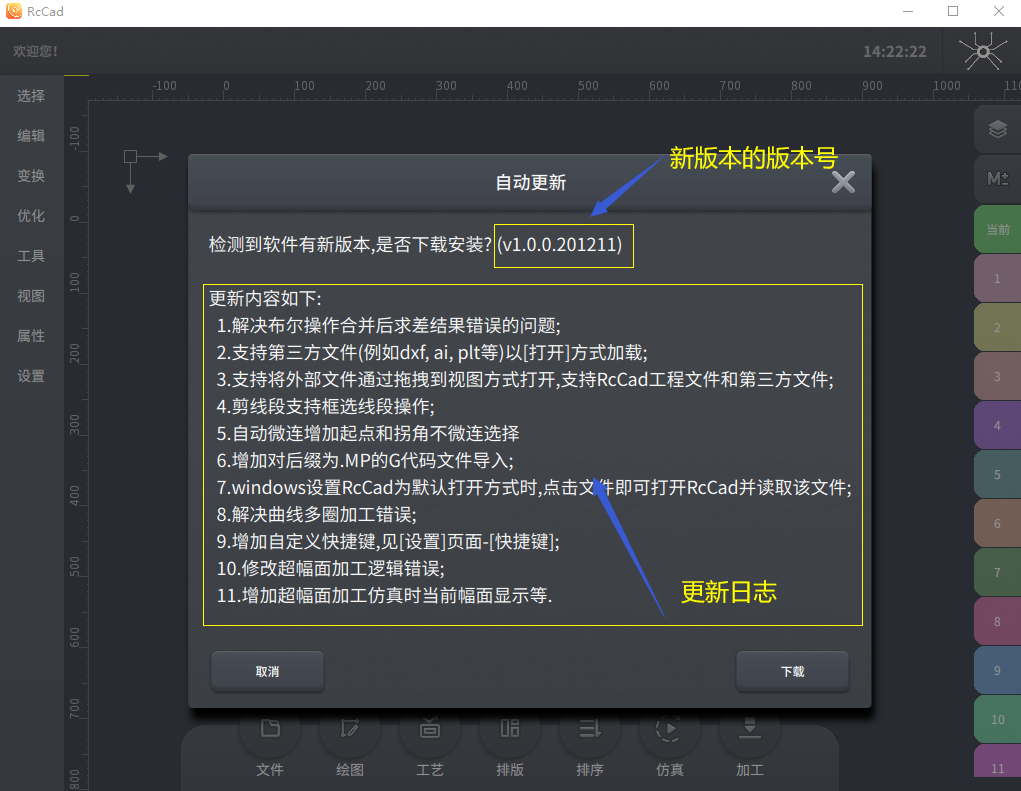Select layer color swatch 9
The height and width of the screenshot is (791, 1021).
(x=998, y=671)
